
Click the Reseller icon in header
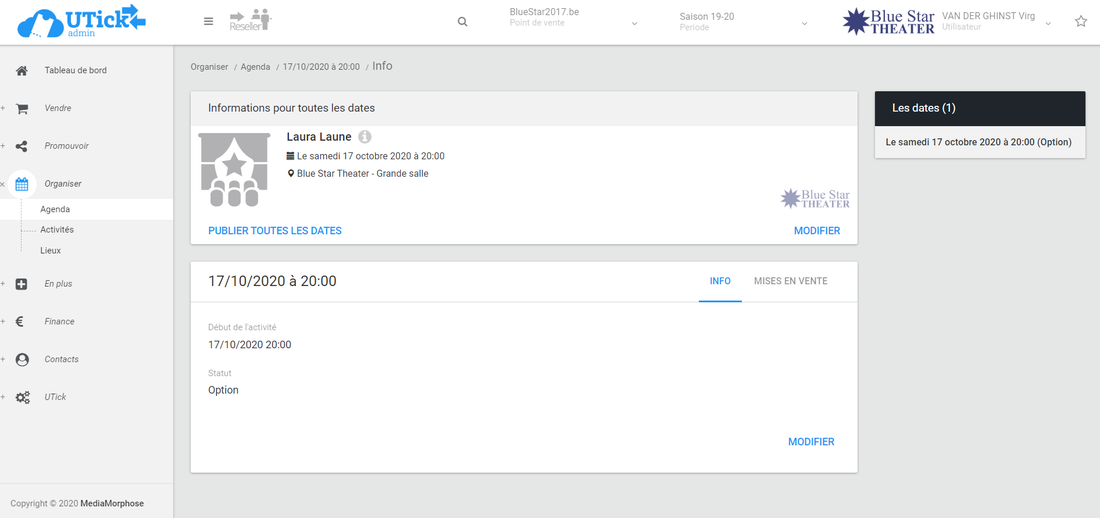pos(250,20)
